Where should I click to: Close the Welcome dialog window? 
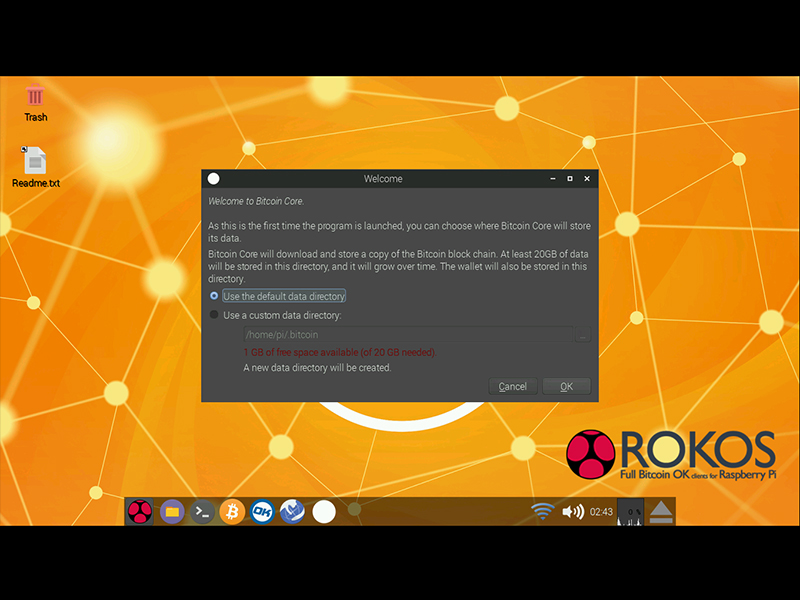tap(587, 179)
